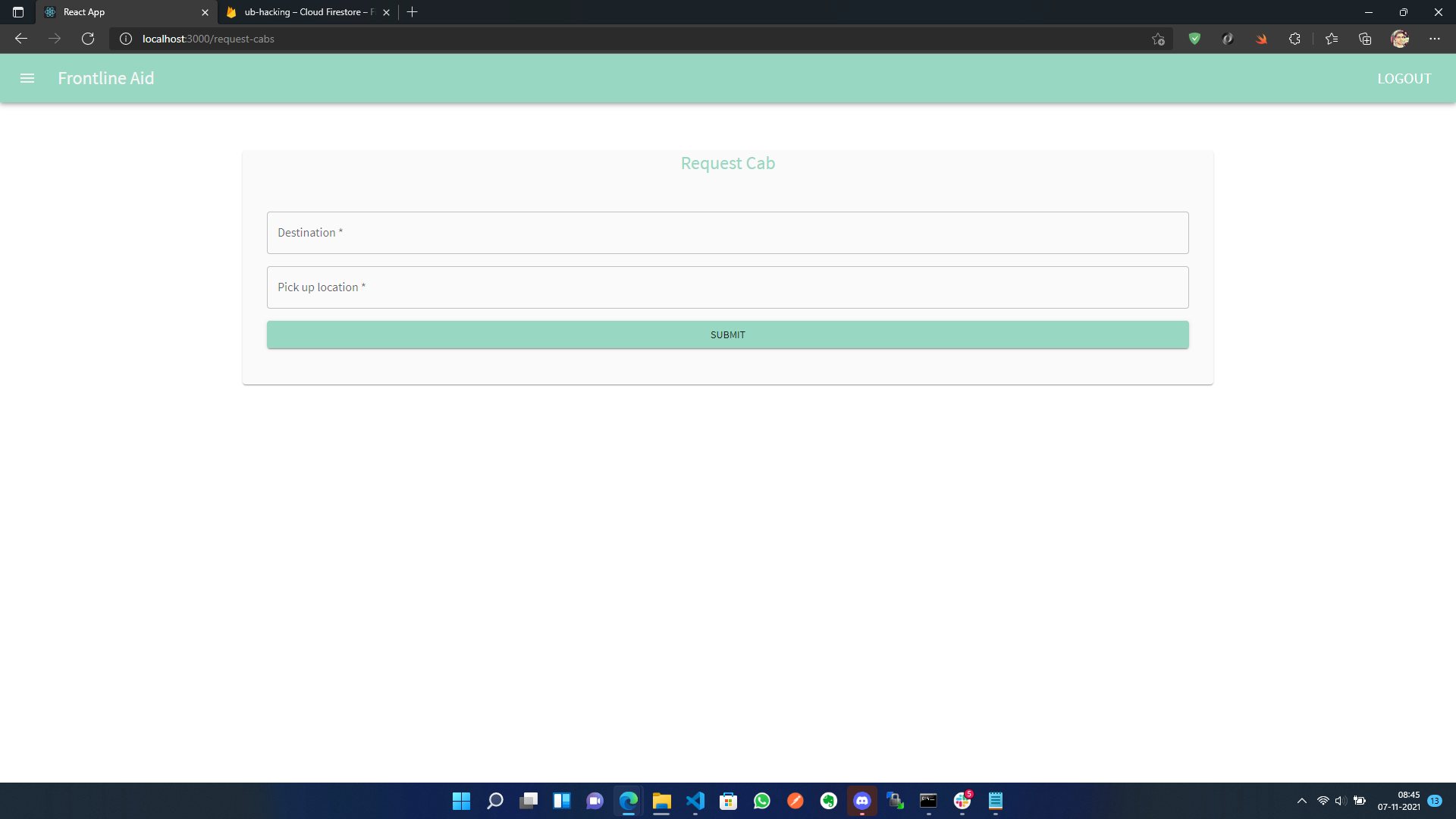Open the hamburger navigation menu

27,78
